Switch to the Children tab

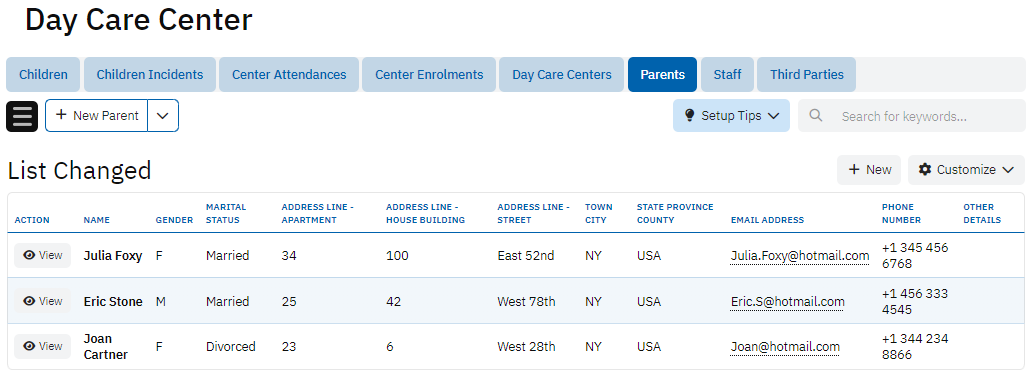(x=43, y=75)
